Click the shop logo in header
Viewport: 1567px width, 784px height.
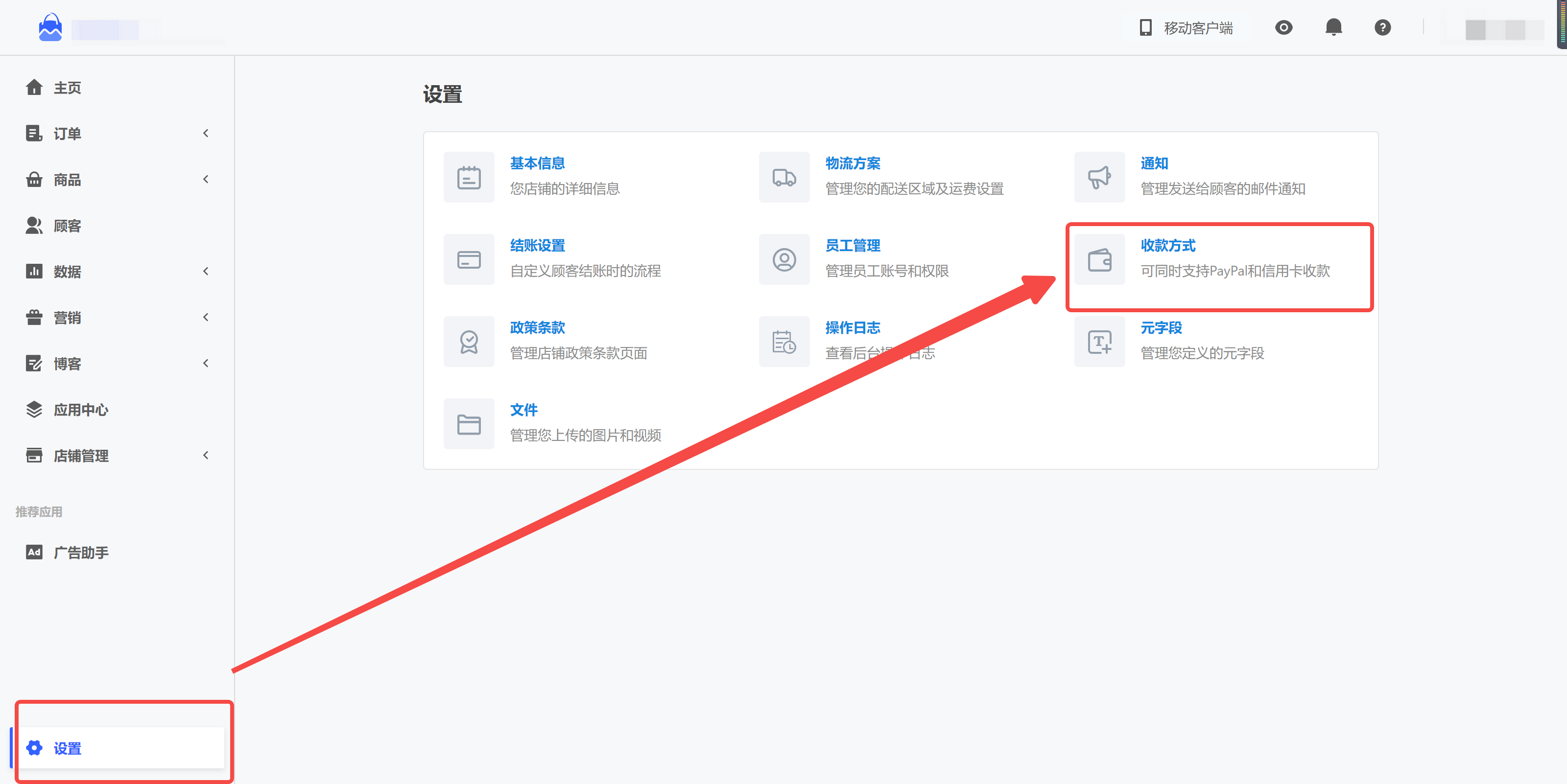tap(50, 28)
